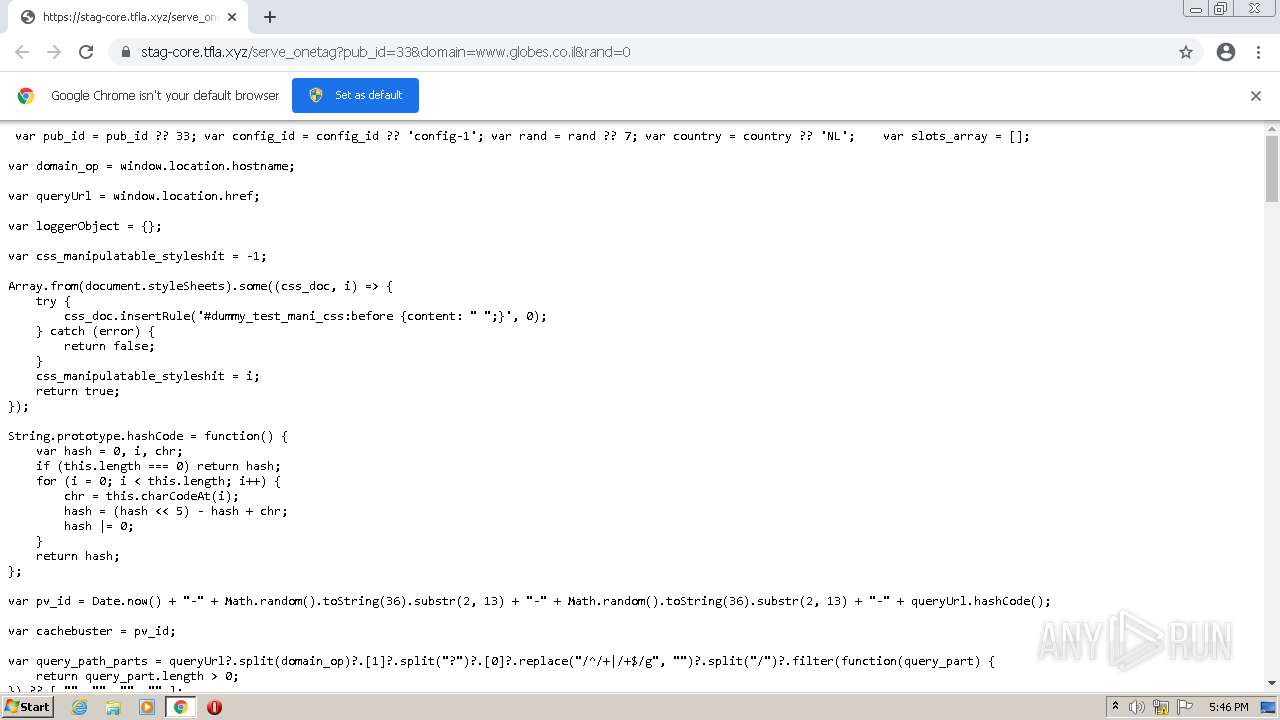Click the 'var cachebuster = pv_id;' line

point(92,631)
